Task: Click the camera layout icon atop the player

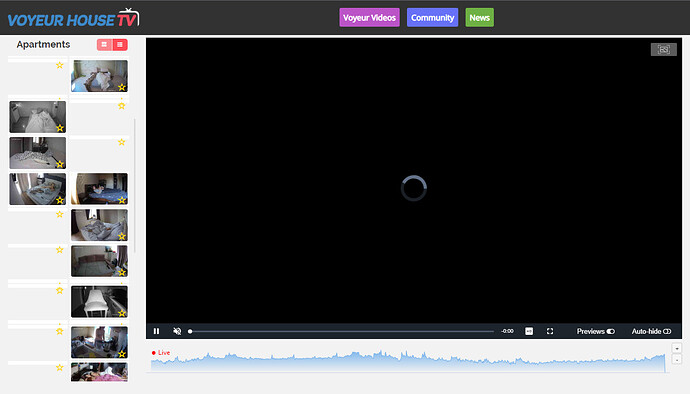Action: [664, 49]
